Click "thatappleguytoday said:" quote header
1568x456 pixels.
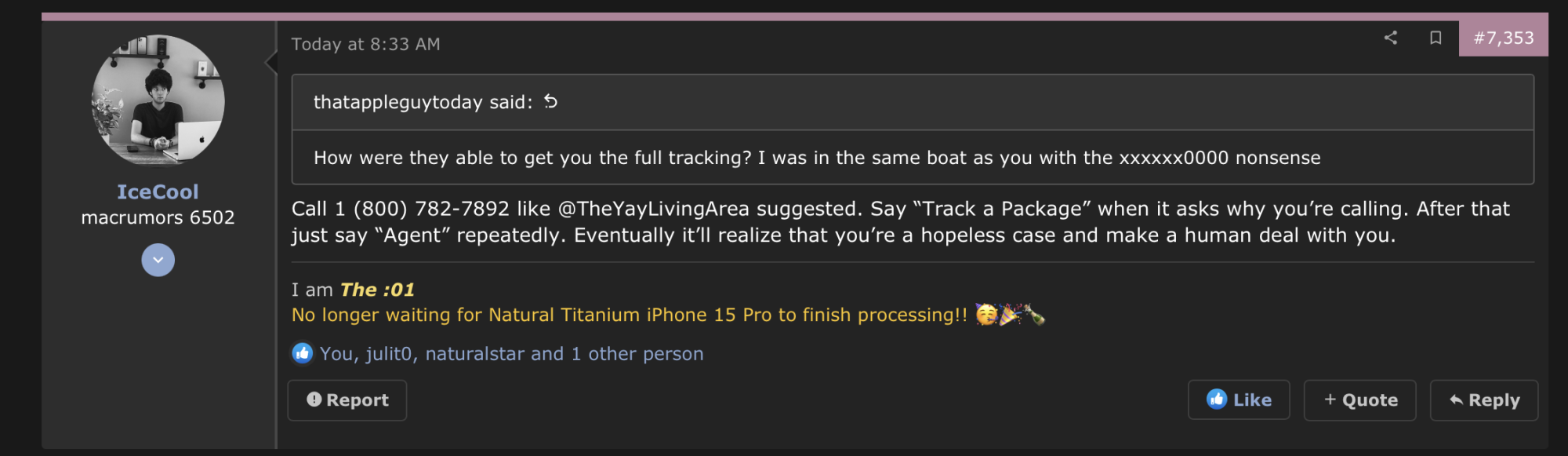423,102
